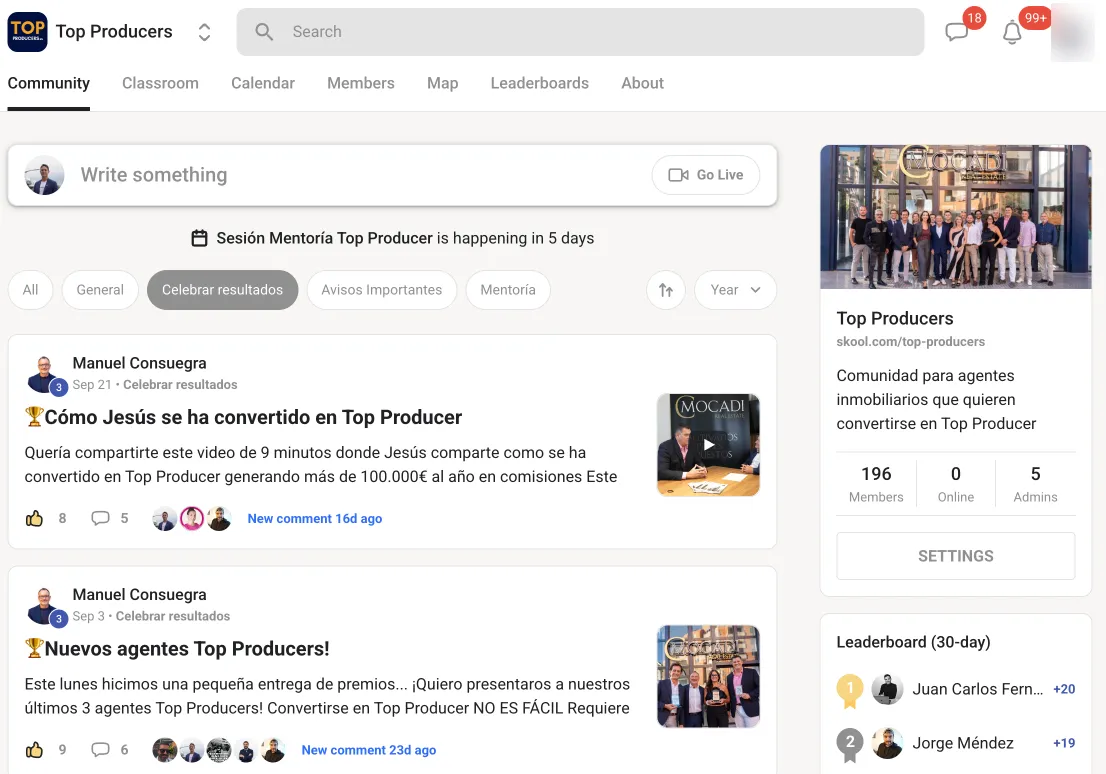Click New comment 16d ago link

[315, 519]
